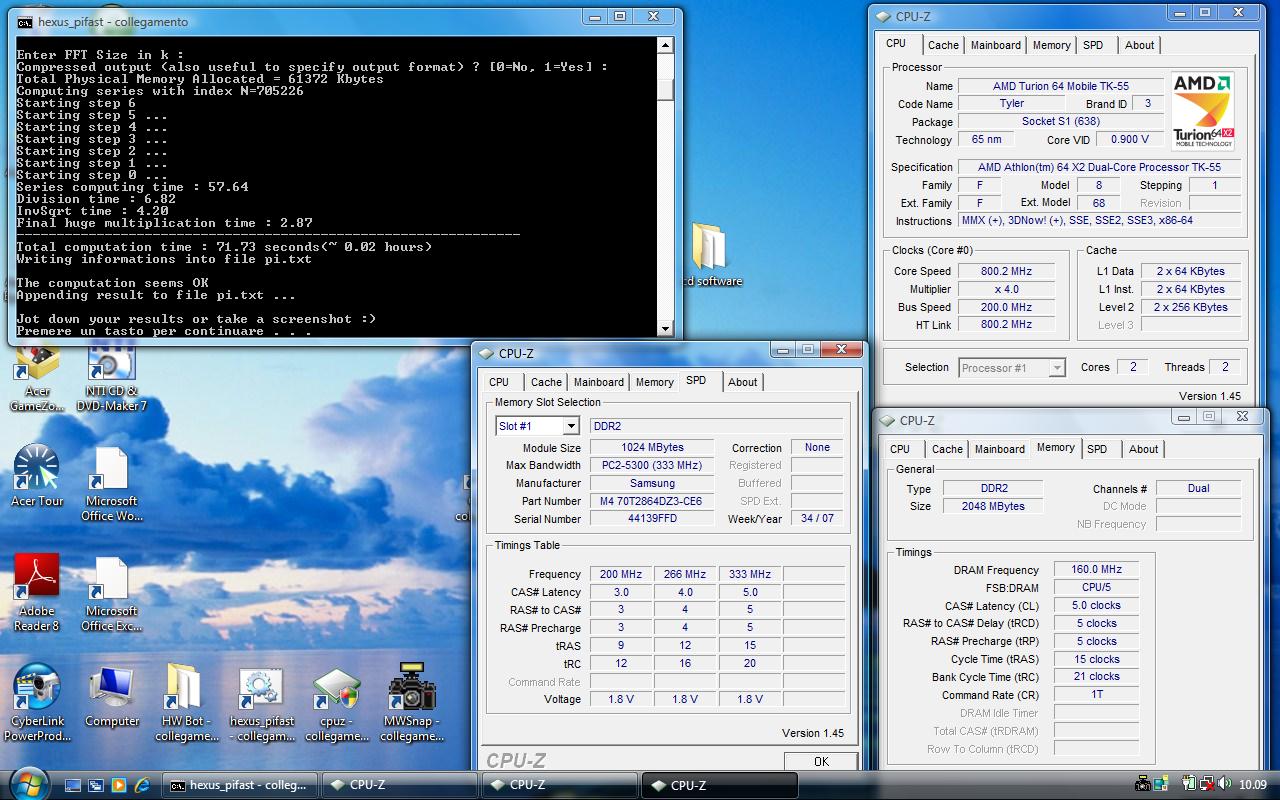Click the Part Number field M4 70T2864DZ3-CE6
Image resolution: width=1280 pixels, height=800 pixels.
(652, 501)
